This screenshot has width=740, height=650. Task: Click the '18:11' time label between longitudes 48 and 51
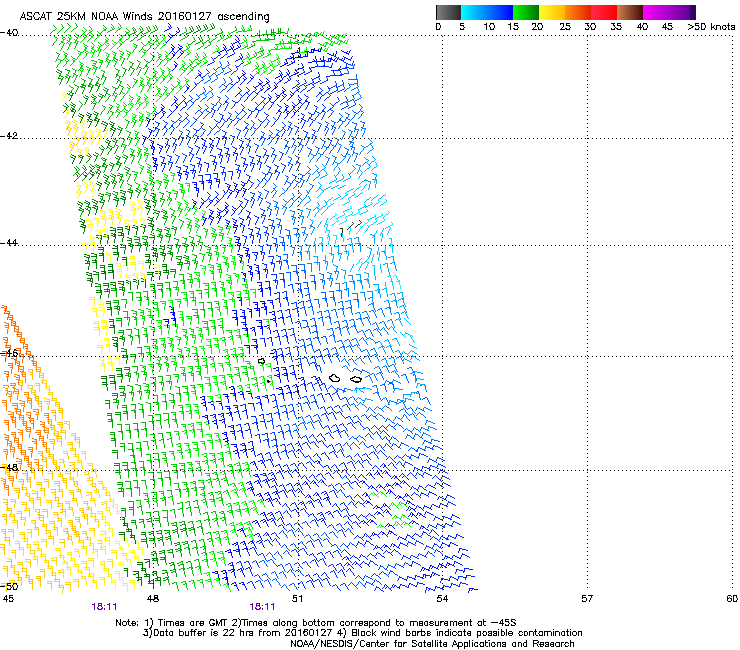pos(262,607)
